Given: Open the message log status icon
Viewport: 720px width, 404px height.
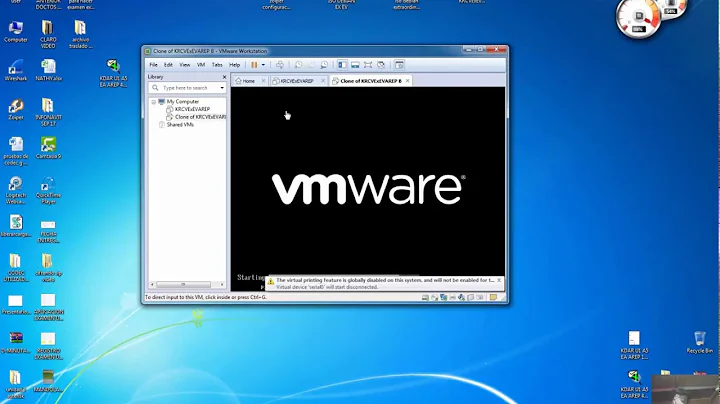Looking at the screenshot, I should click(493, 297).
